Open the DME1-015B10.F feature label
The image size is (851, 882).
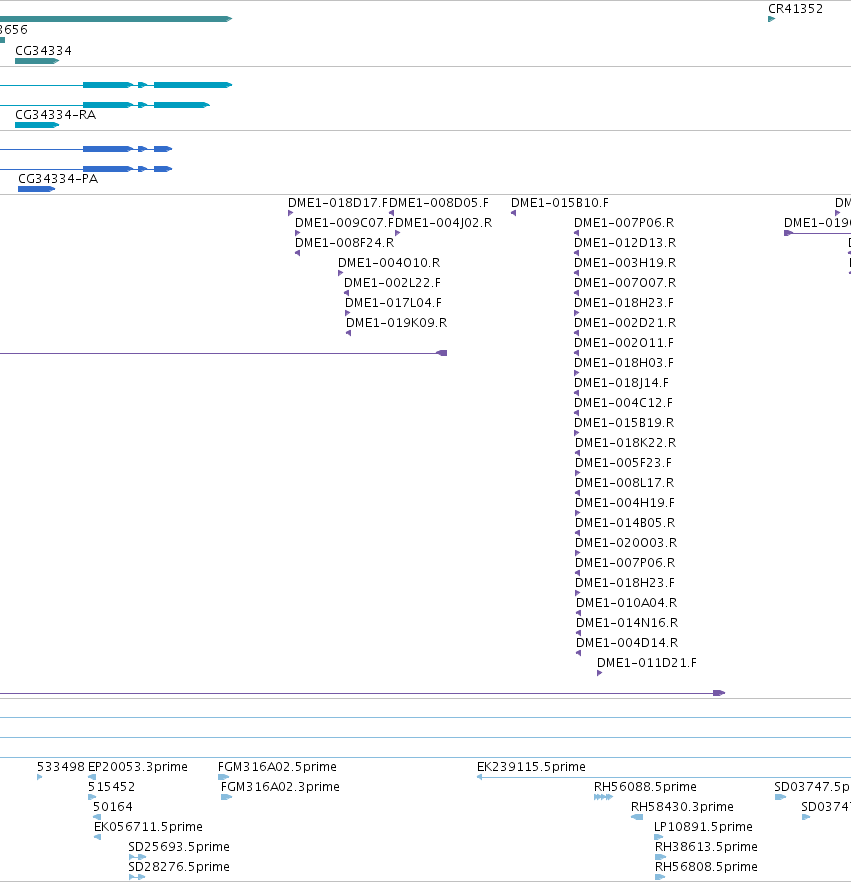(x=560, y=203)
